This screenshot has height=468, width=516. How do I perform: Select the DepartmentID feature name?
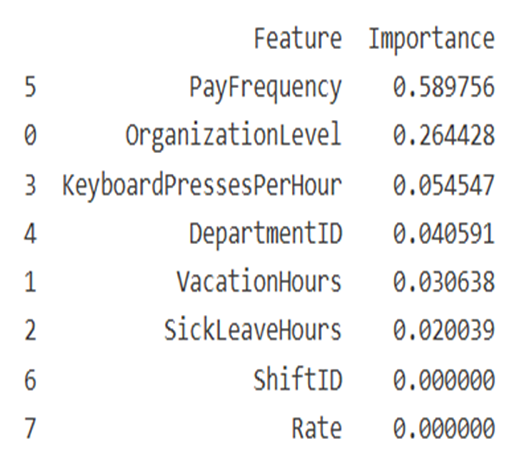click(266, 235)
